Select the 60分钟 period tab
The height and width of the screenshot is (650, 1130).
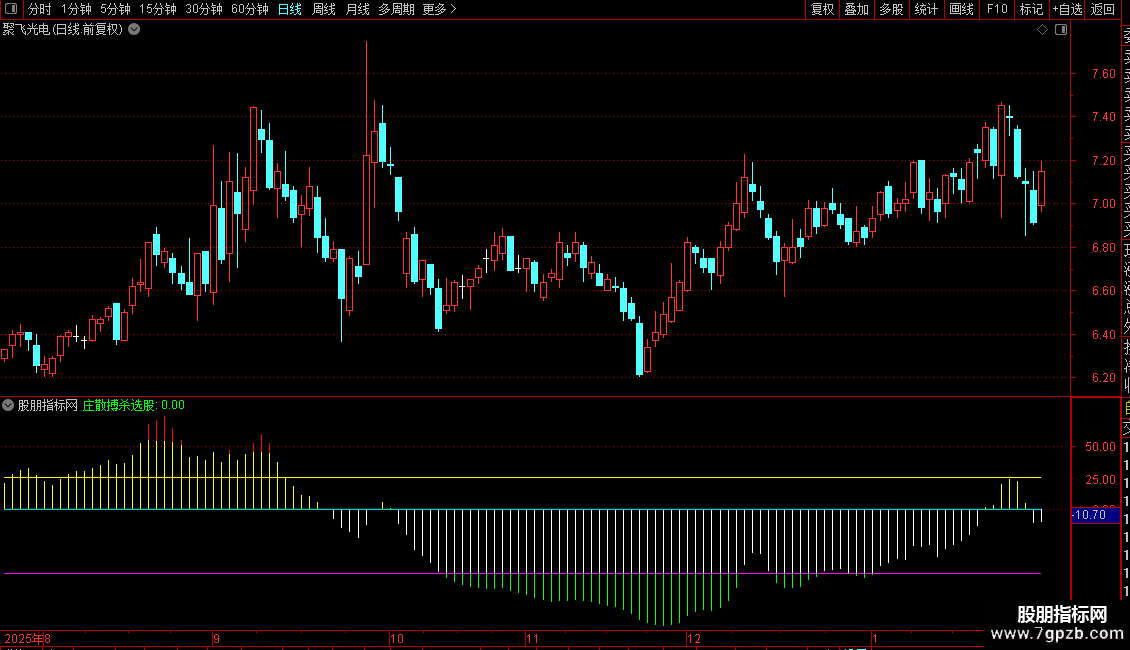click(x=249, y=9)
